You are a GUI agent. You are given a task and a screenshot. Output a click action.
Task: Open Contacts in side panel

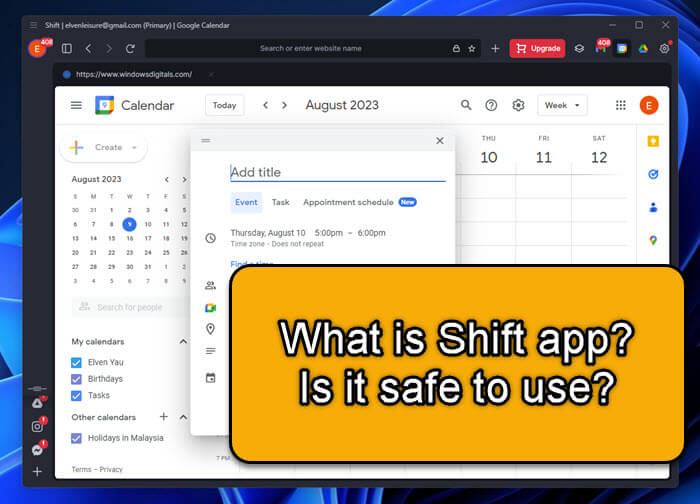point(653,208)
